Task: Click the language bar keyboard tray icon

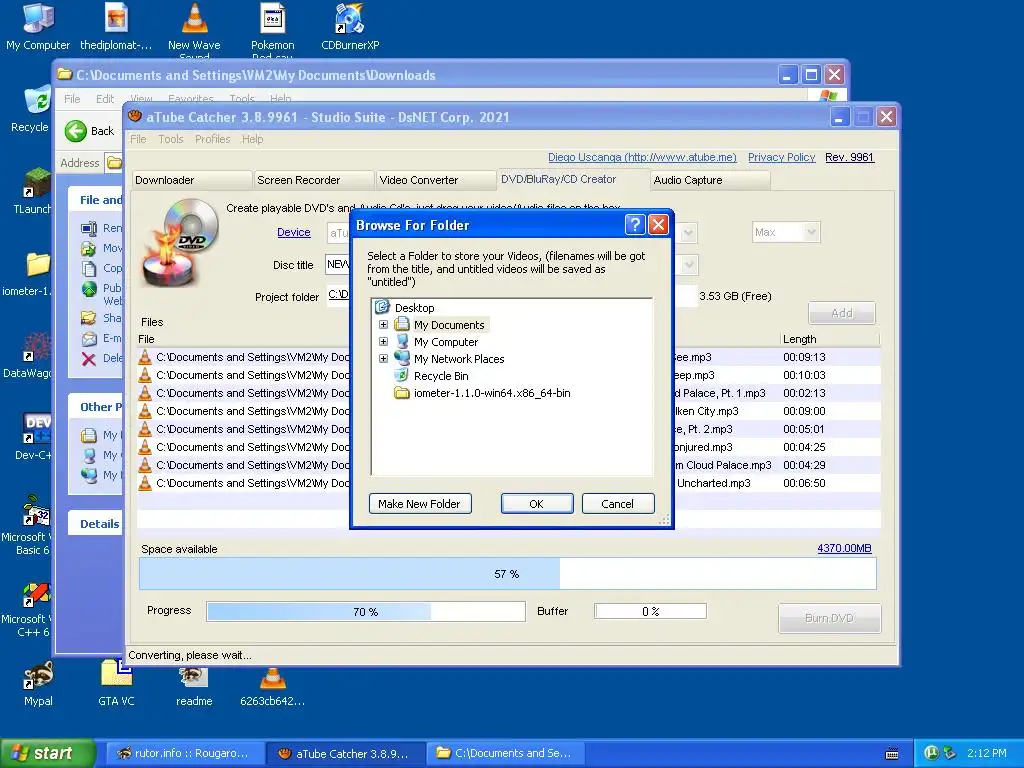Action: click(891, 754)
